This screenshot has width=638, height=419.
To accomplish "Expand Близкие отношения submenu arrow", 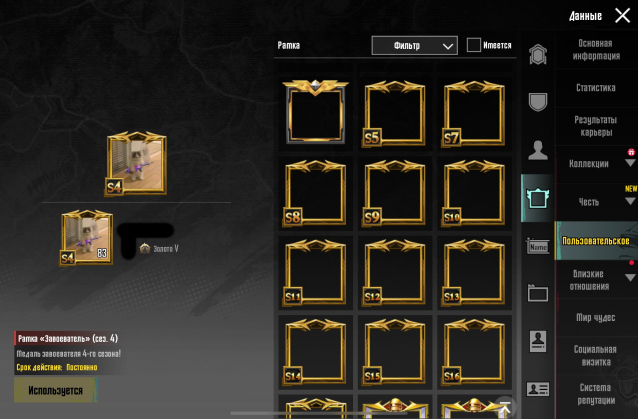I will click(x=630, y=277).
